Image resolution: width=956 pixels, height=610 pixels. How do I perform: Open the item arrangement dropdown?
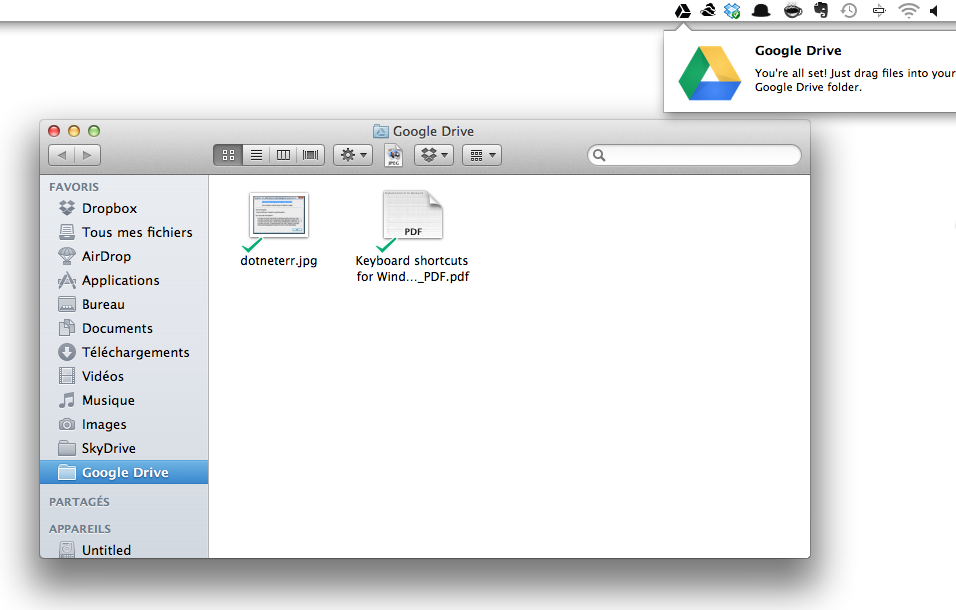[481, 155]
